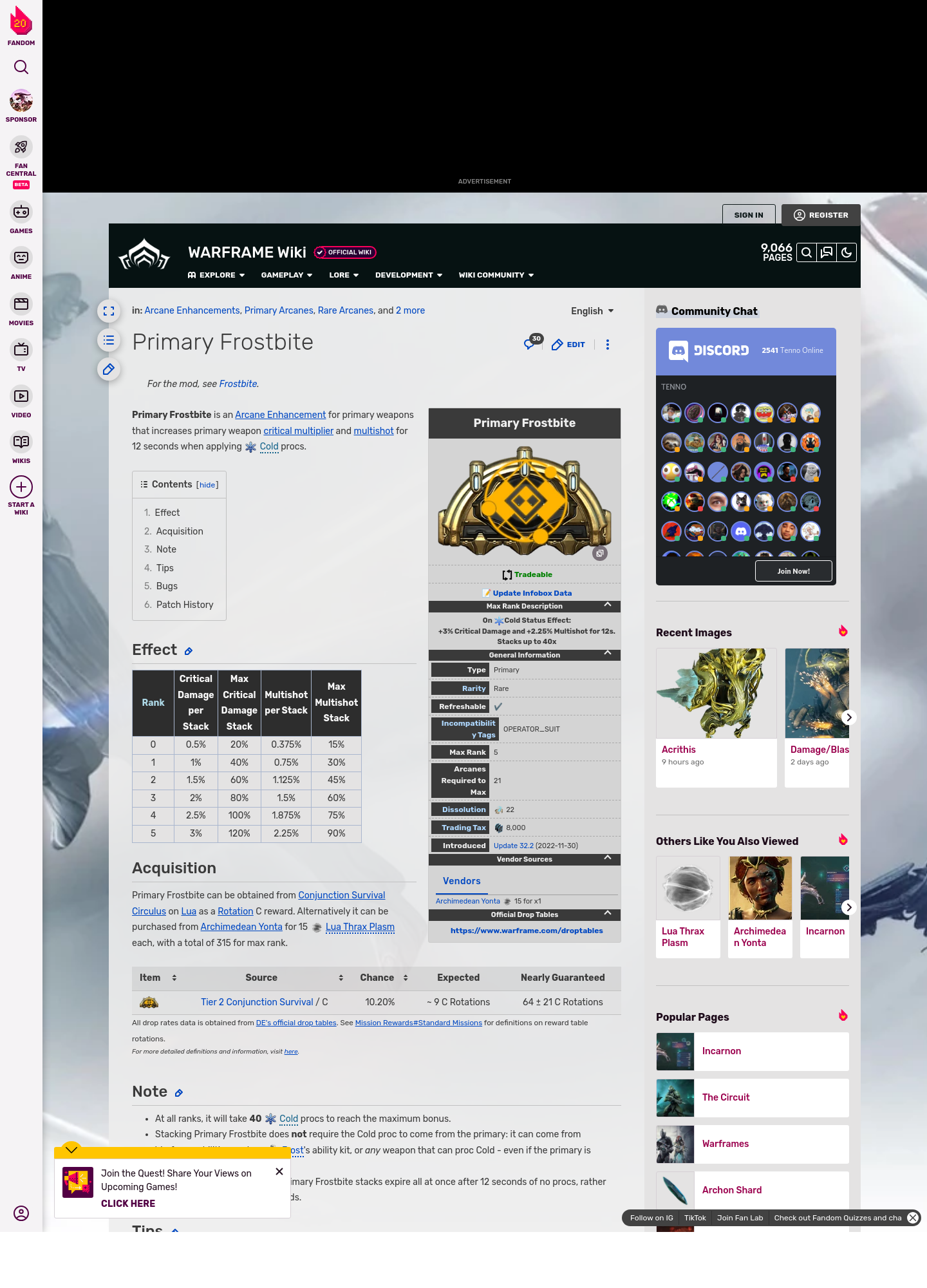Screen dimensions: 927x1288
Task: Enlarge the Primary Frostbite infobox image
Action: pyautogui.click(x=600, y=553)
